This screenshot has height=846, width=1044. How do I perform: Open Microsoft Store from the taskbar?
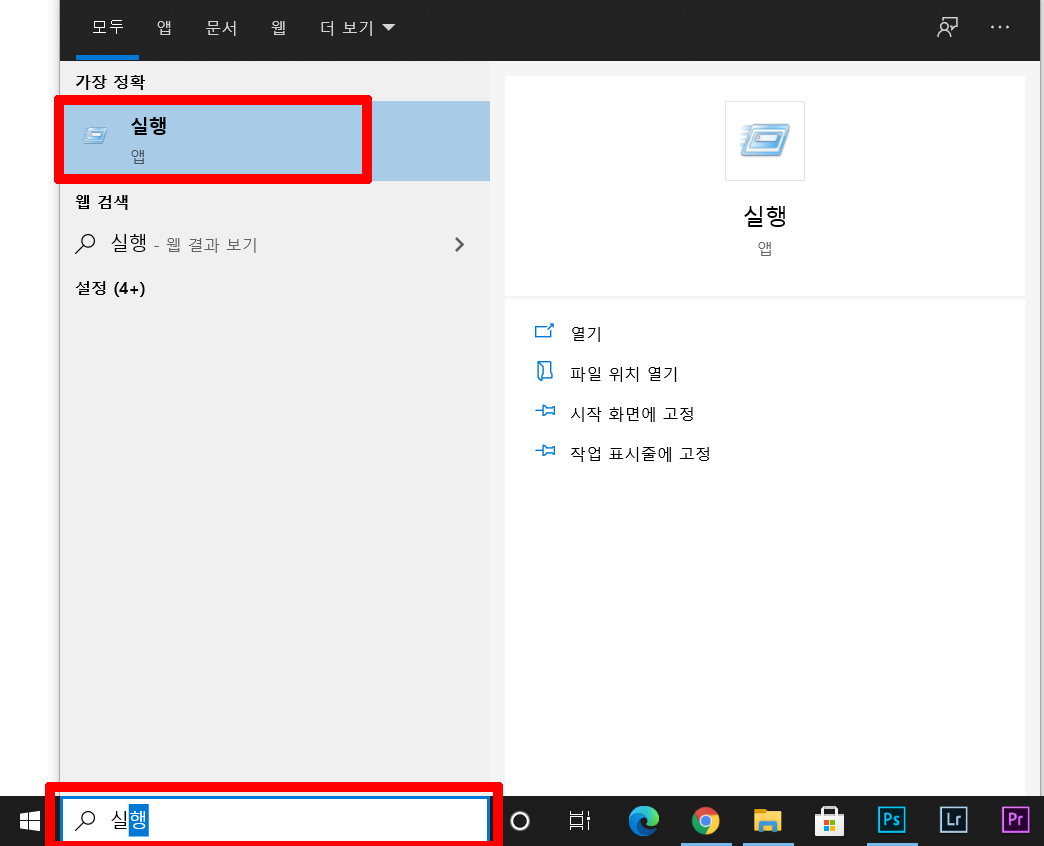pos(829,821)
